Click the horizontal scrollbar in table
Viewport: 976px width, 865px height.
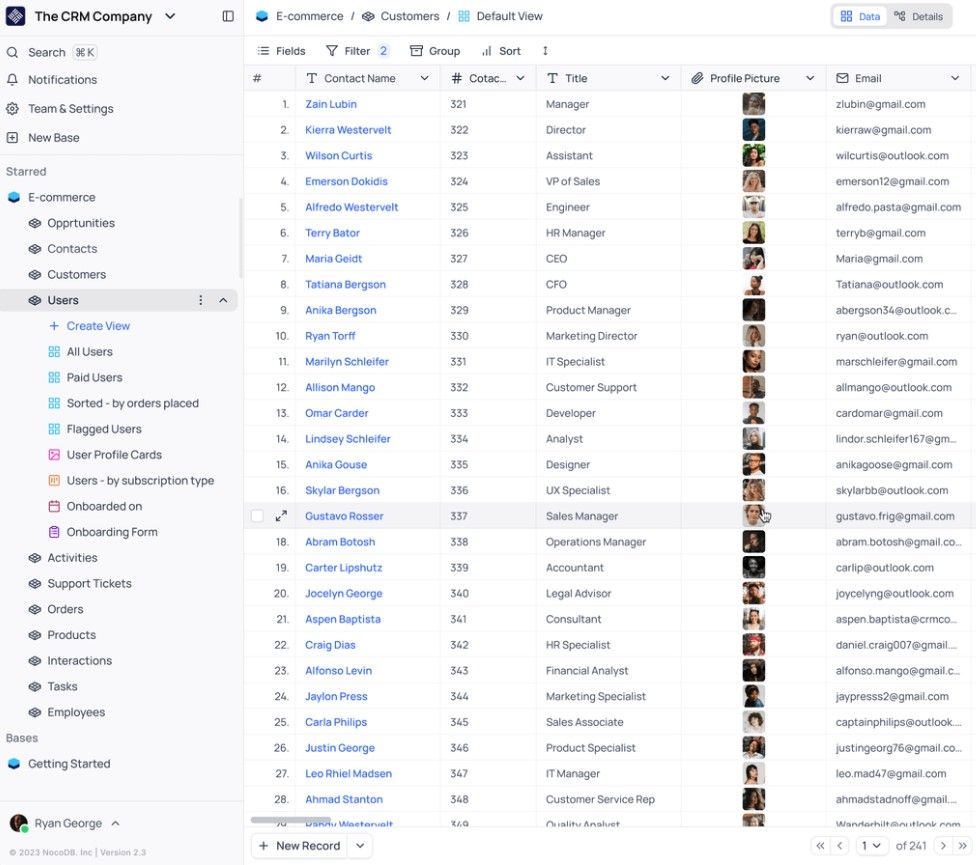tap(291, 820)
